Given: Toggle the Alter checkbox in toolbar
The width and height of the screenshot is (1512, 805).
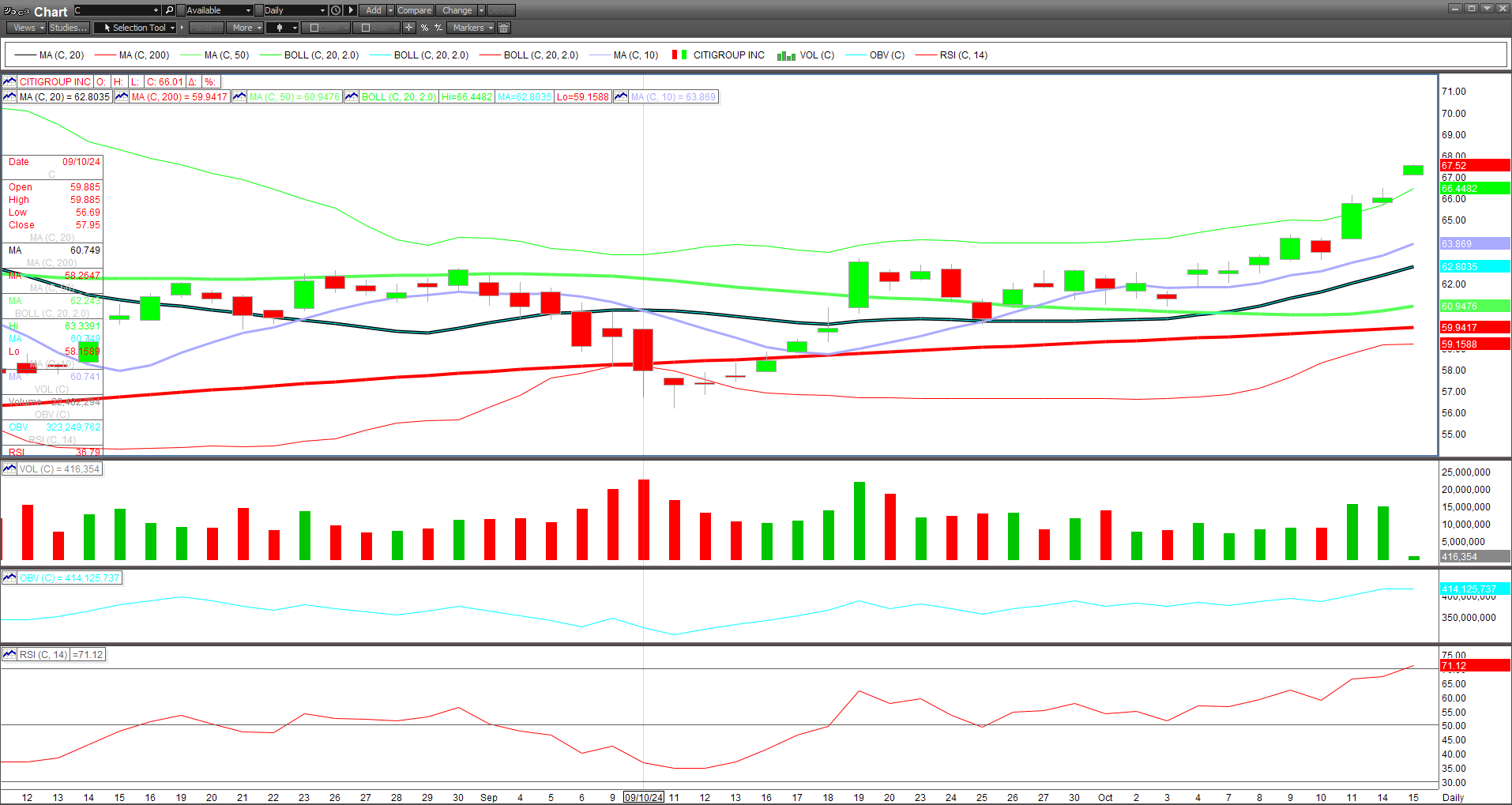Looking at the screenshot, I should point(365,28).
